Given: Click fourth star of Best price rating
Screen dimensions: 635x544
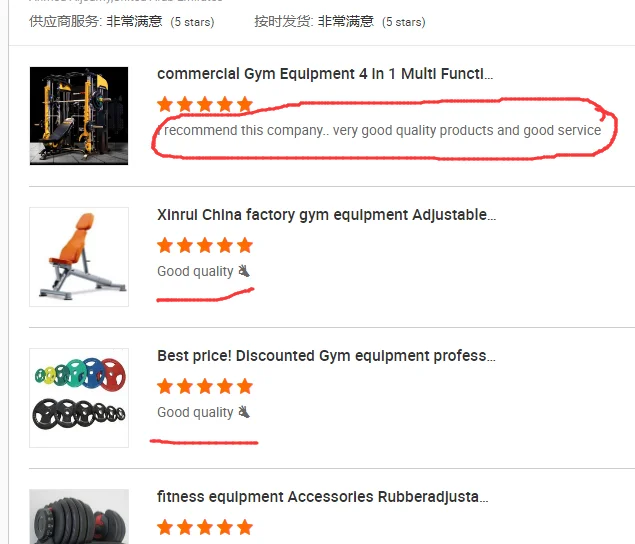Looking at the screenshot, I should [225, 386].
